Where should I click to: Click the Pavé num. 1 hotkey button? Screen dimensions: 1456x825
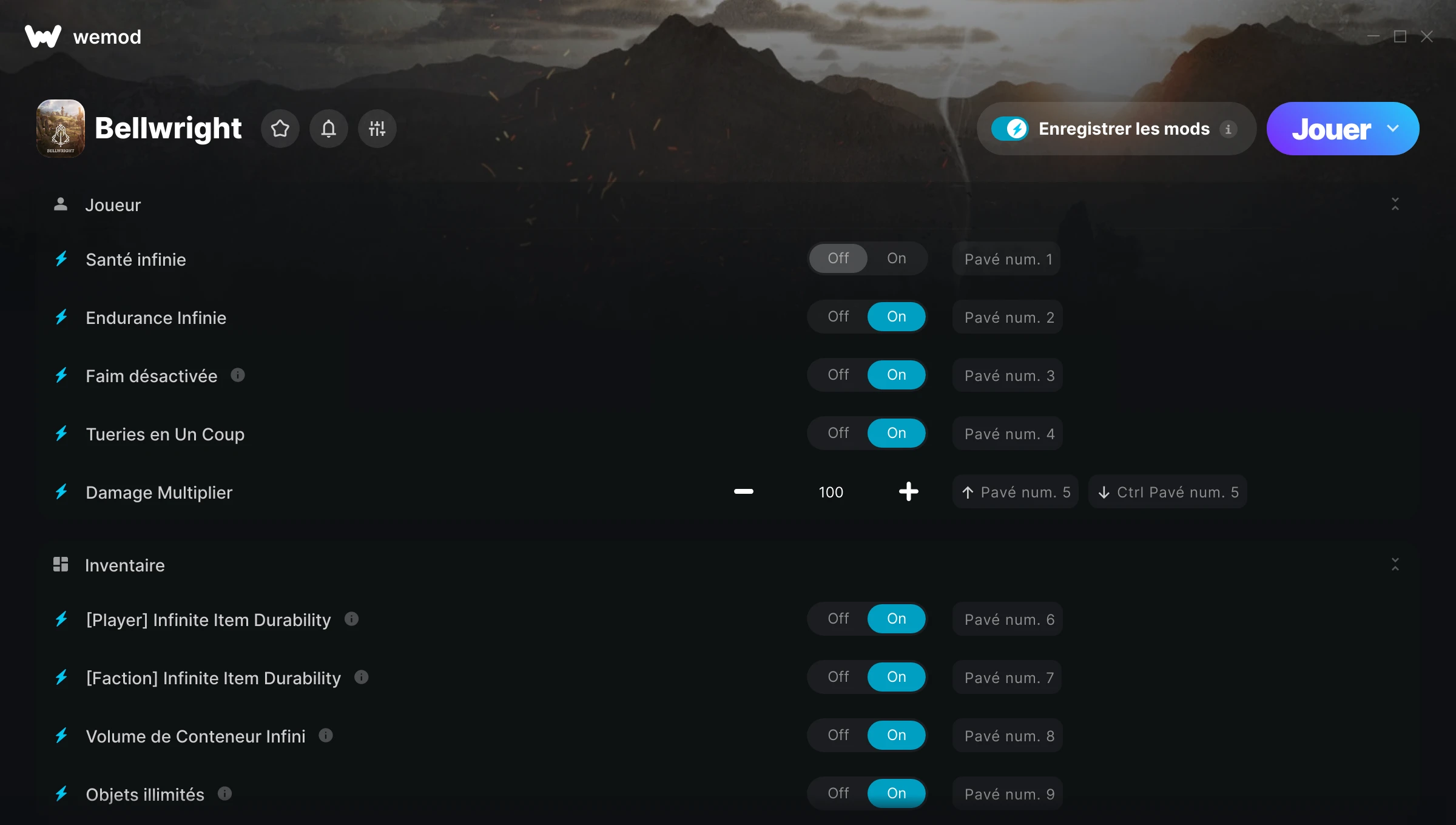pyautogui.click(x=1006, y=259)
